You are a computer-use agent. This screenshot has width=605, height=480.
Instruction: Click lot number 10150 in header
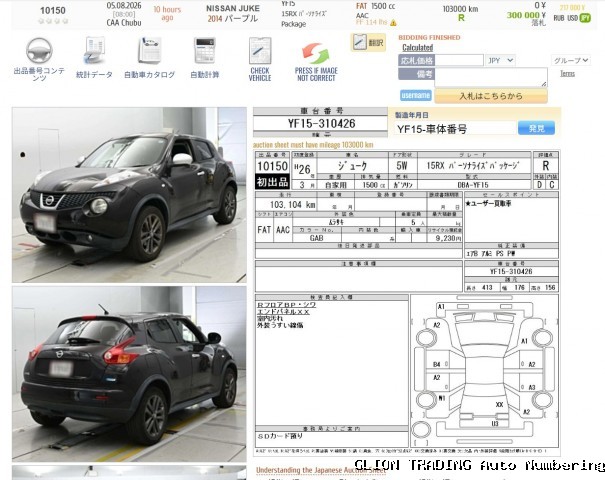pos(53,10)
